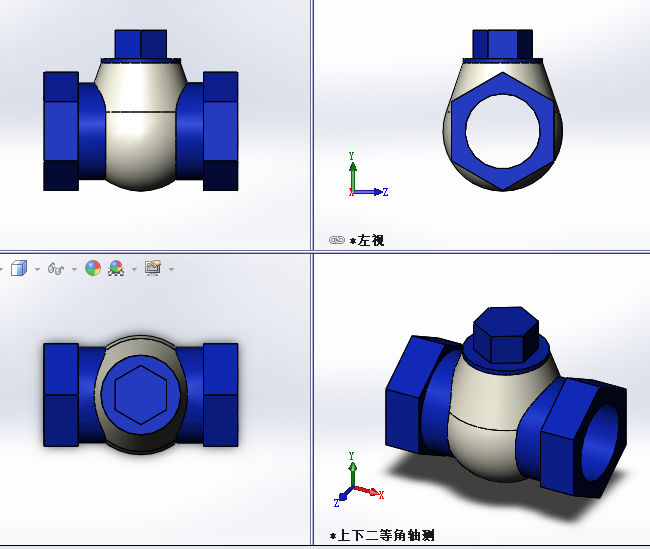Click the Apply Scene icon
650x549 pixels.
[x=115, y=268]
